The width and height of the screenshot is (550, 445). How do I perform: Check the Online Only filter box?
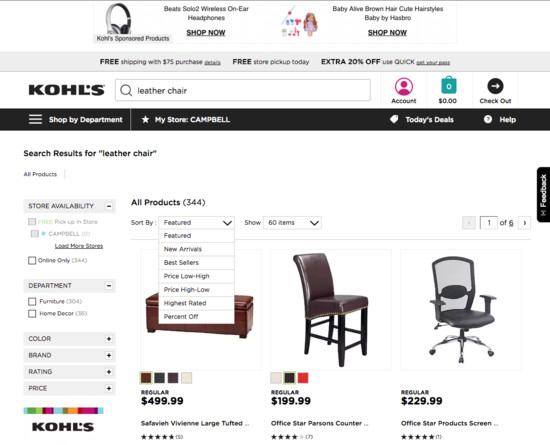[x=32, y=261]
